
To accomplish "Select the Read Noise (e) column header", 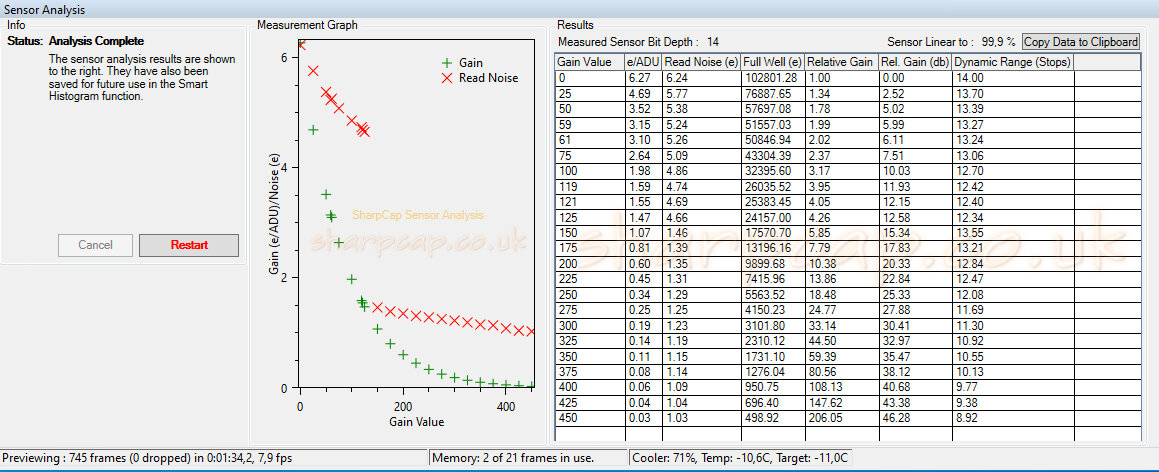I will (701, 62).
